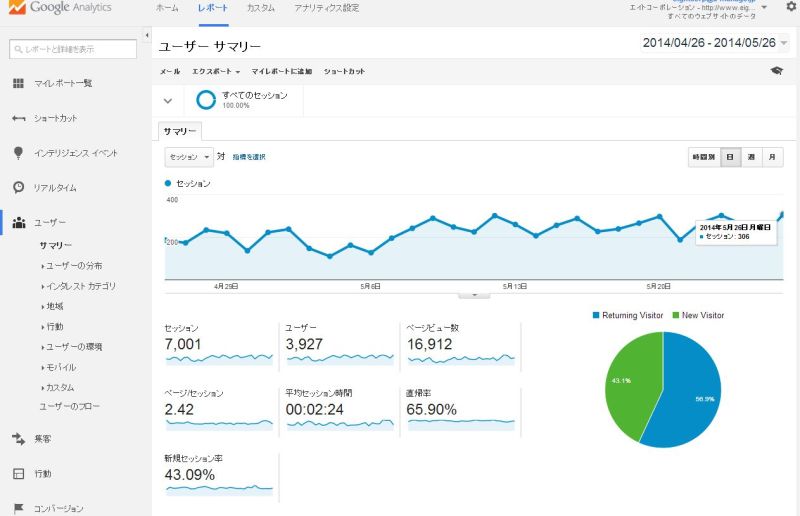This screenshot has height=516, width=800.
Task: Switch graph to 時間別 hourly view
Action: tap(704, 157)
